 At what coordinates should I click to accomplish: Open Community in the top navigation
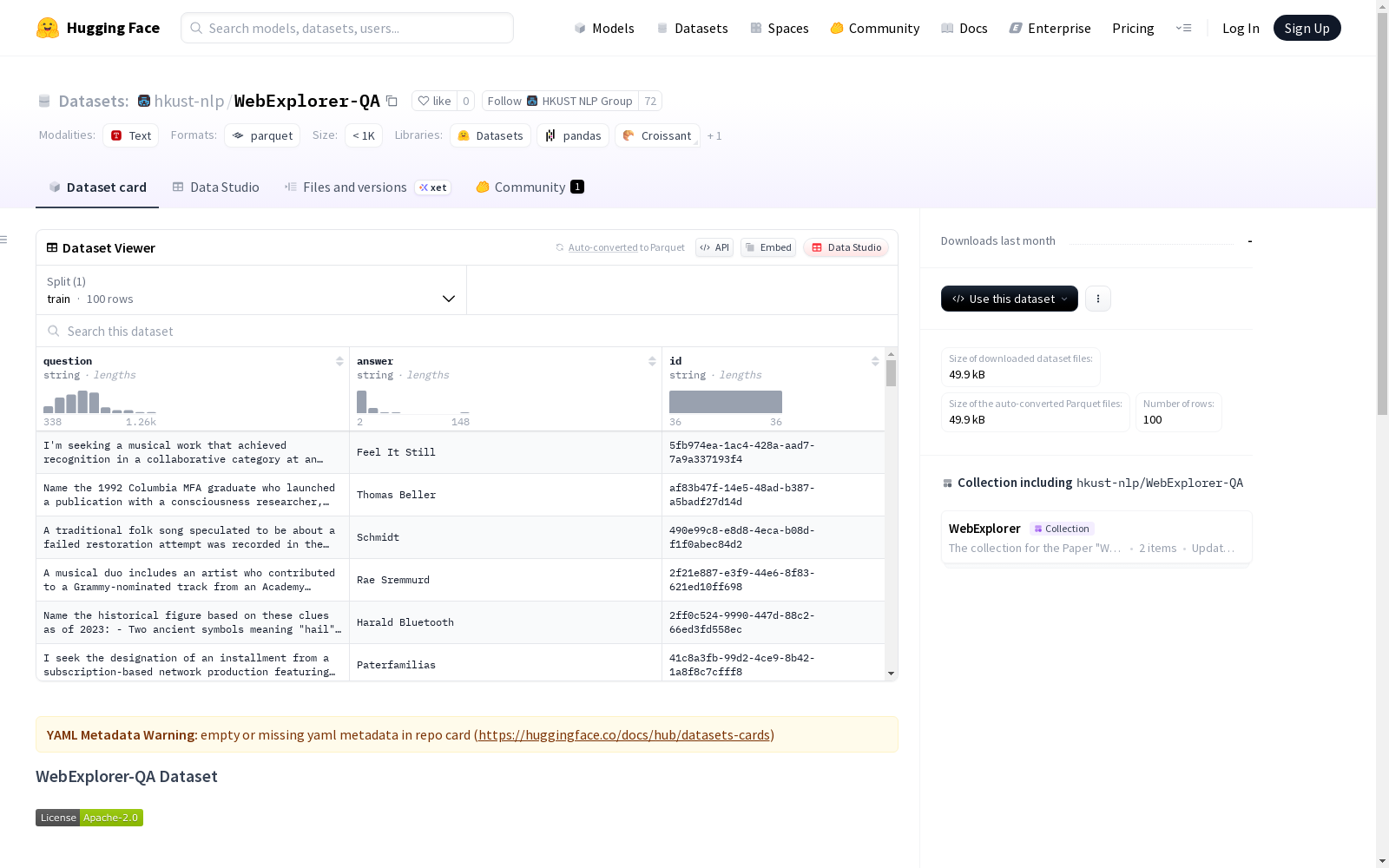[875, 28]
